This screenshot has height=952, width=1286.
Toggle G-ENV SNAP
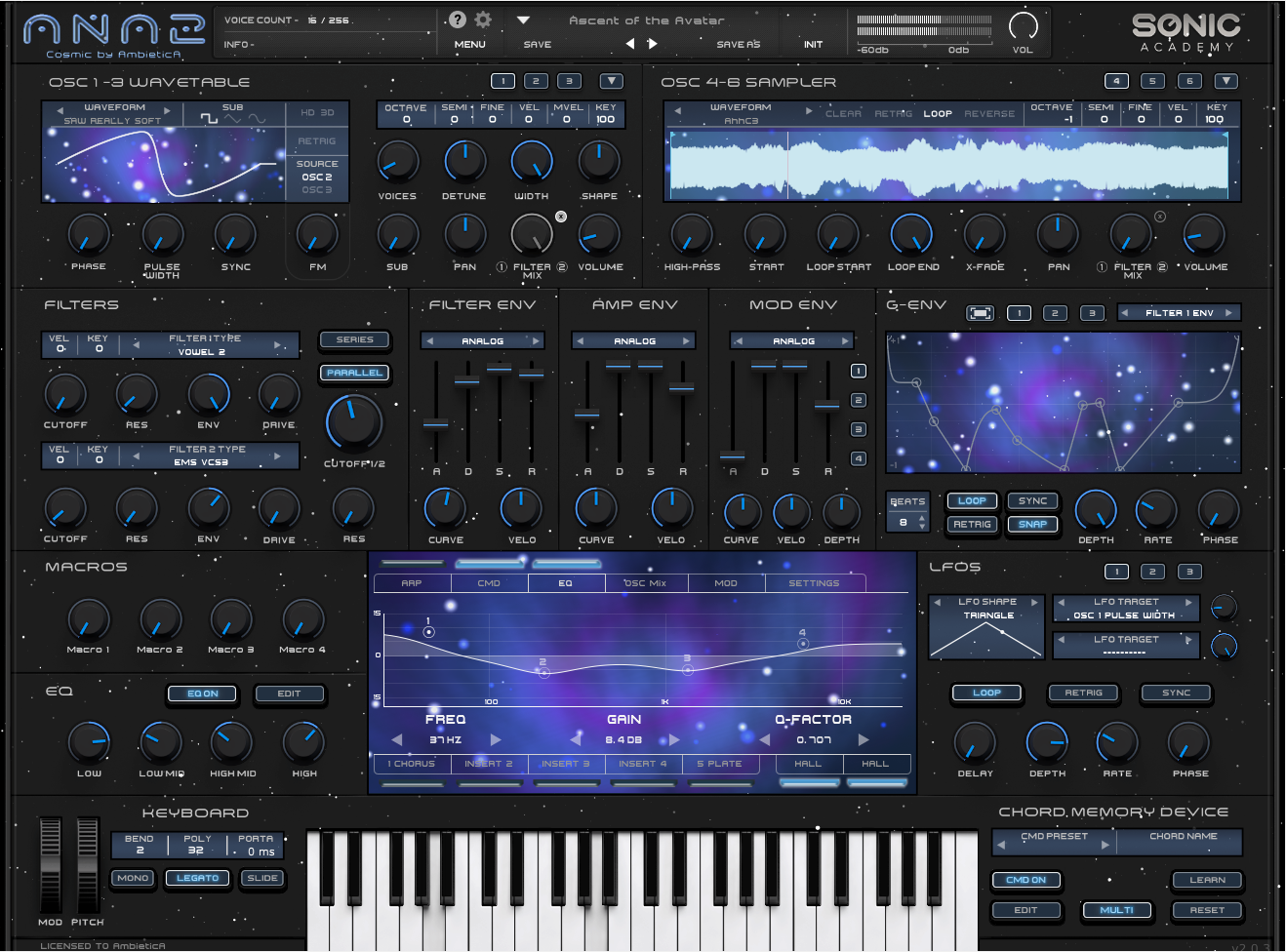click(x=1032, y=524)
